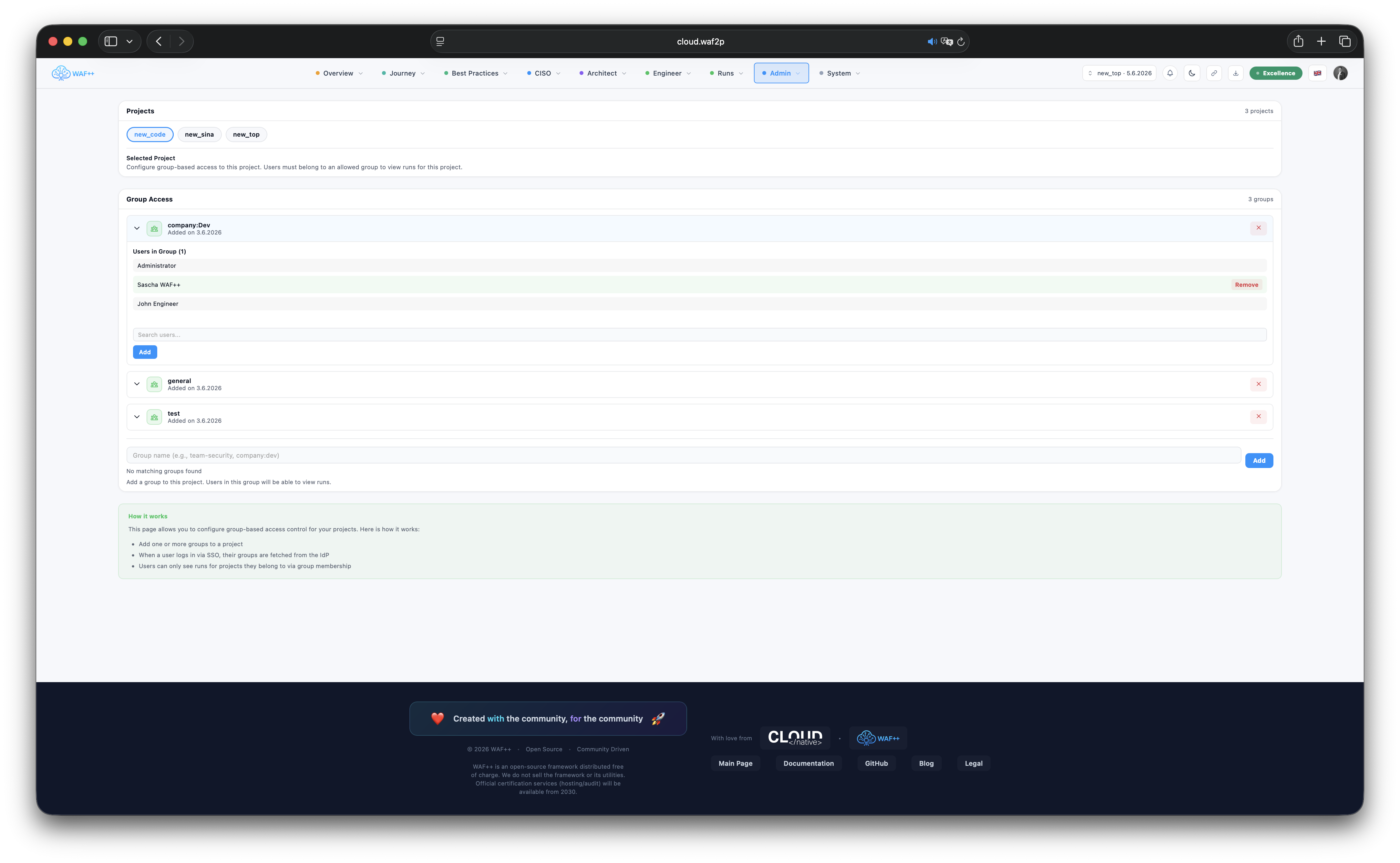Remove the company:Dev group with X
The height and width of the screenshot is (863, 1400).
click(x=1259, y=228)
